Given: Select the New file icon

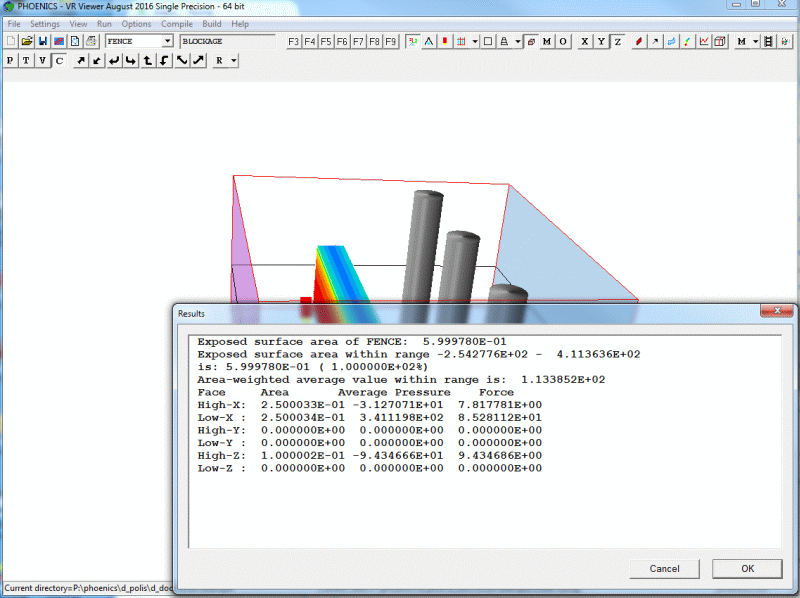Looking at the screenshot, I should (x=10, y=41).
